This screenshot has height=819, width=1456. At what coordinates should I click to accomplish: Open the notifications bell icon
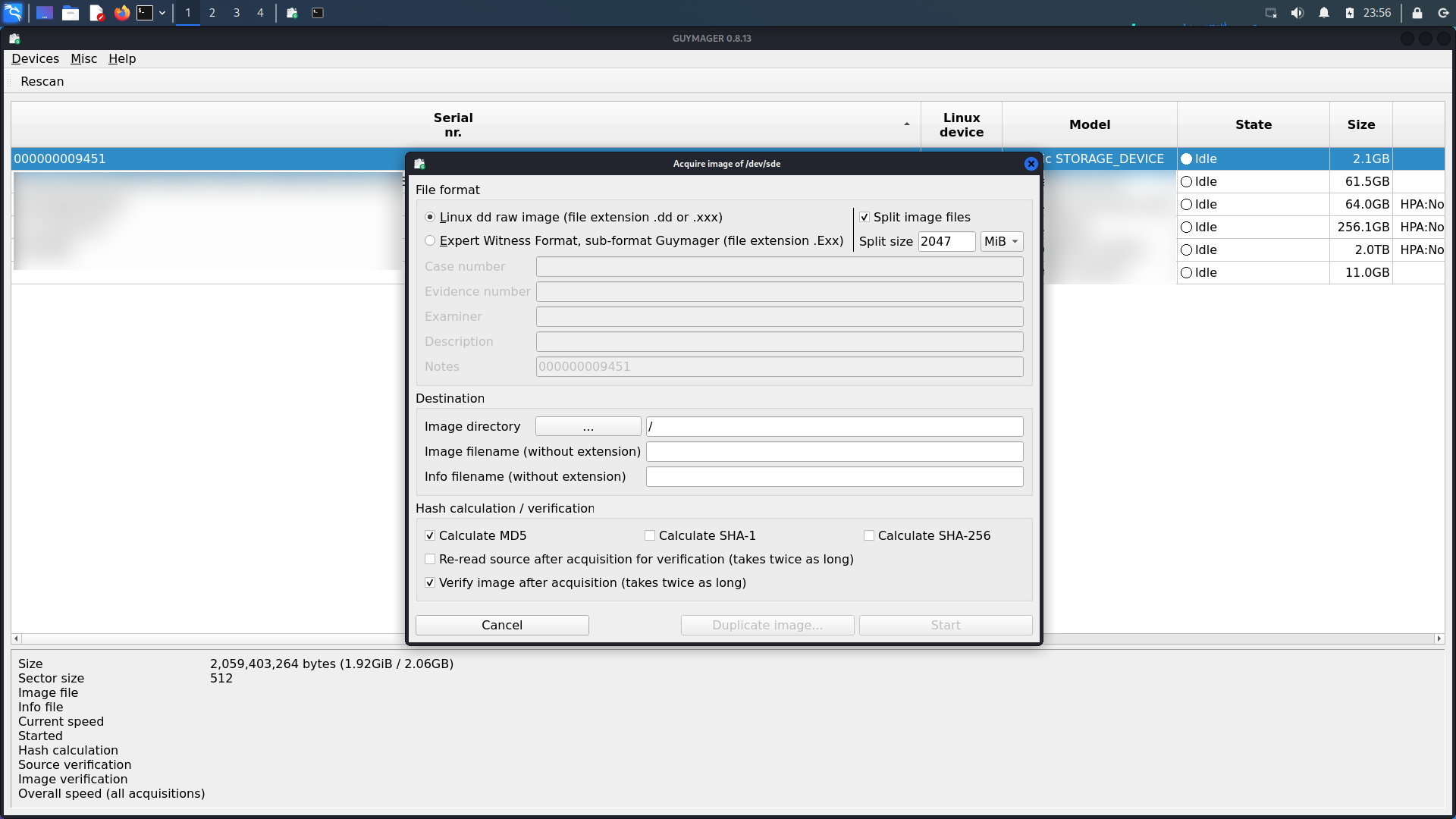tap(1324, 13)
